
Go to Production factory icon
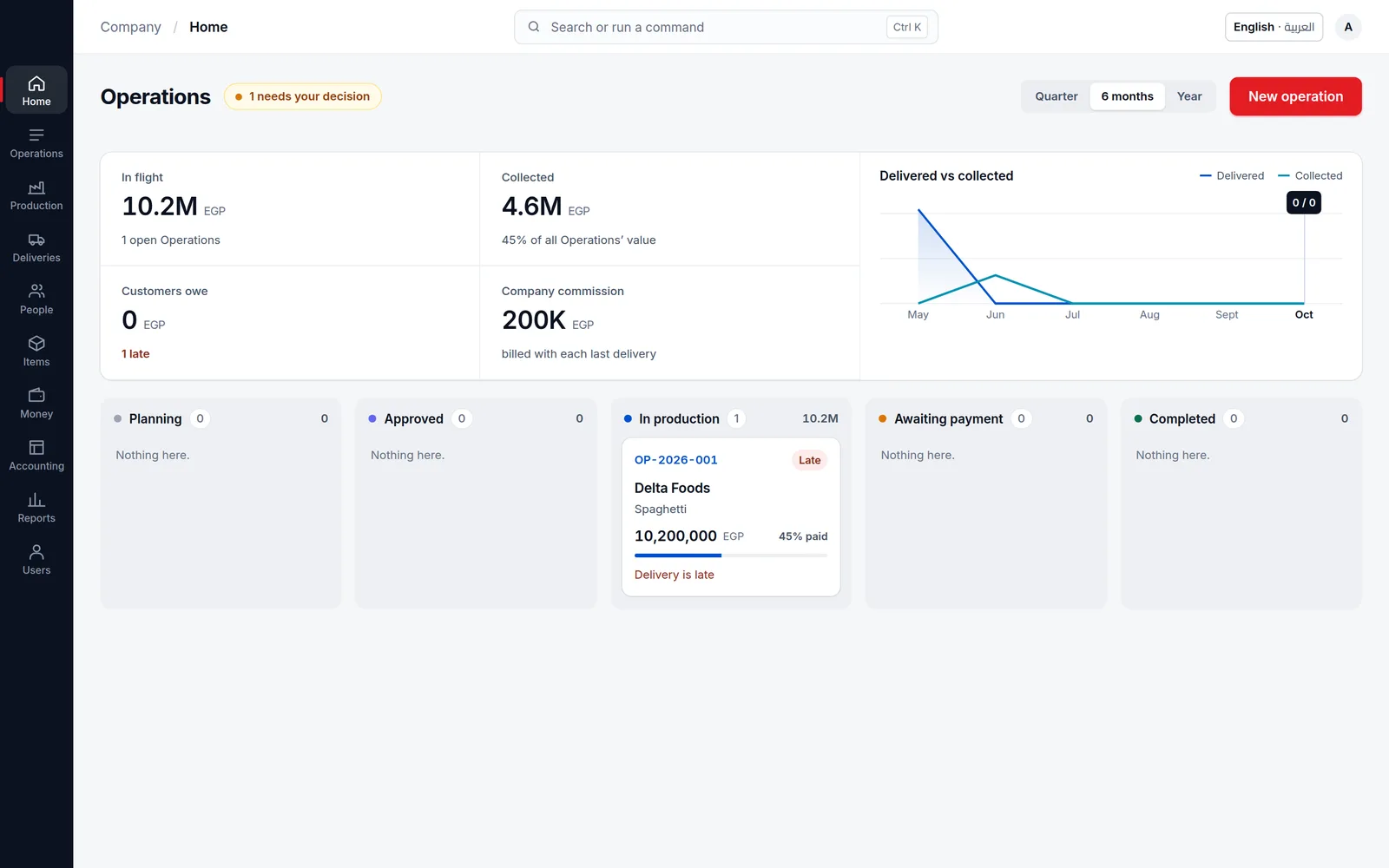(x=36, y=187)
